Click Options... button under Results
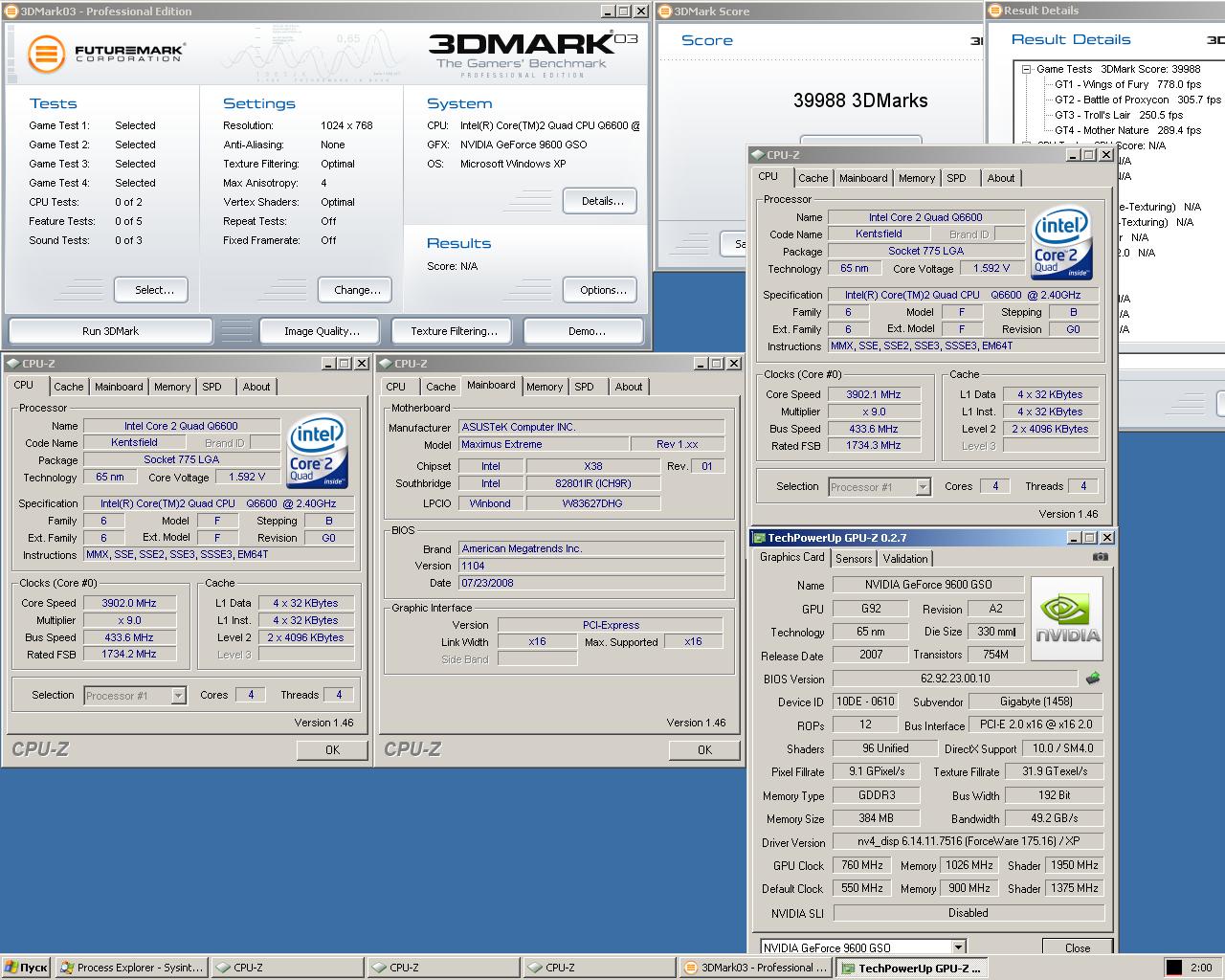1225x980 pixels. [602, 290]
